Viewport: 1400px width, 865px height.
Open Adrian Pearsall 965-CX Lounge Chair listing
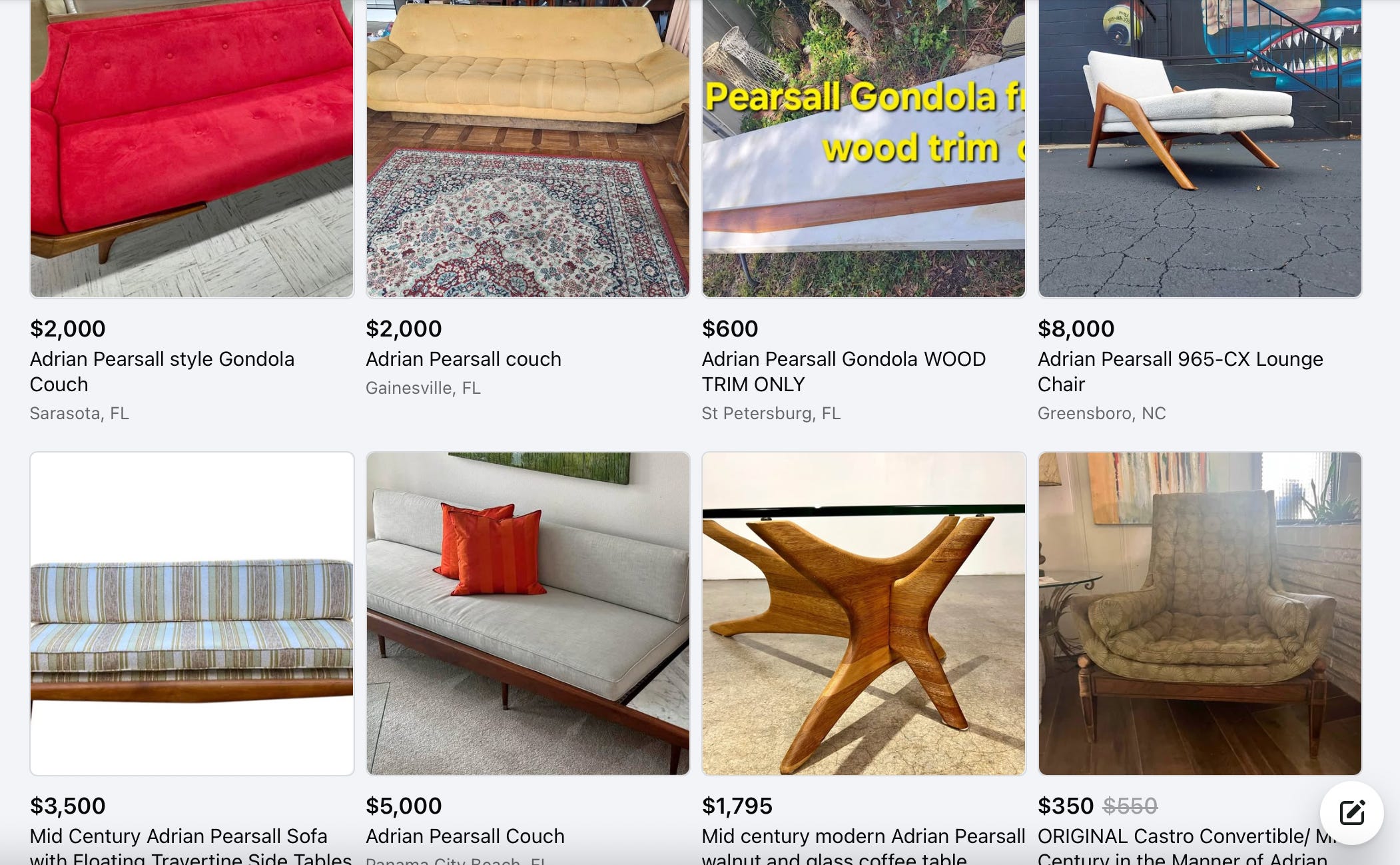click(1180, 371)
